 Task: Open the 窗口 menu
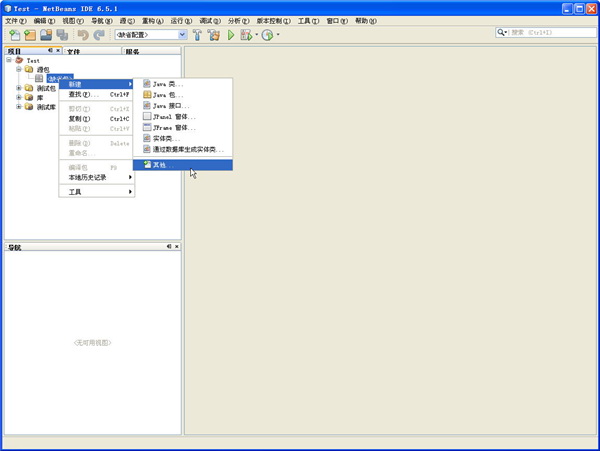[x=337, y=21]
